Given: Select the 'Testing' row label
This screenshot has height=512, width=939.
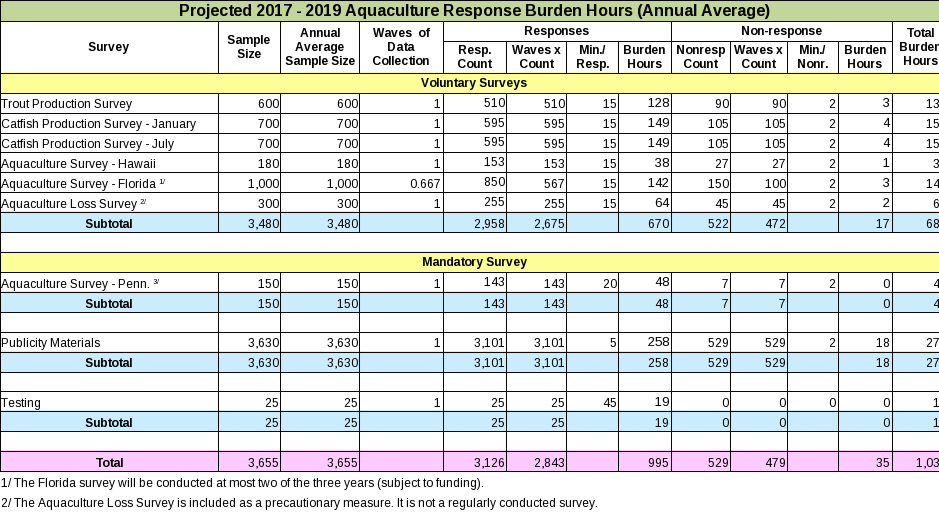Looking at the screenshot, I should 109,402.
